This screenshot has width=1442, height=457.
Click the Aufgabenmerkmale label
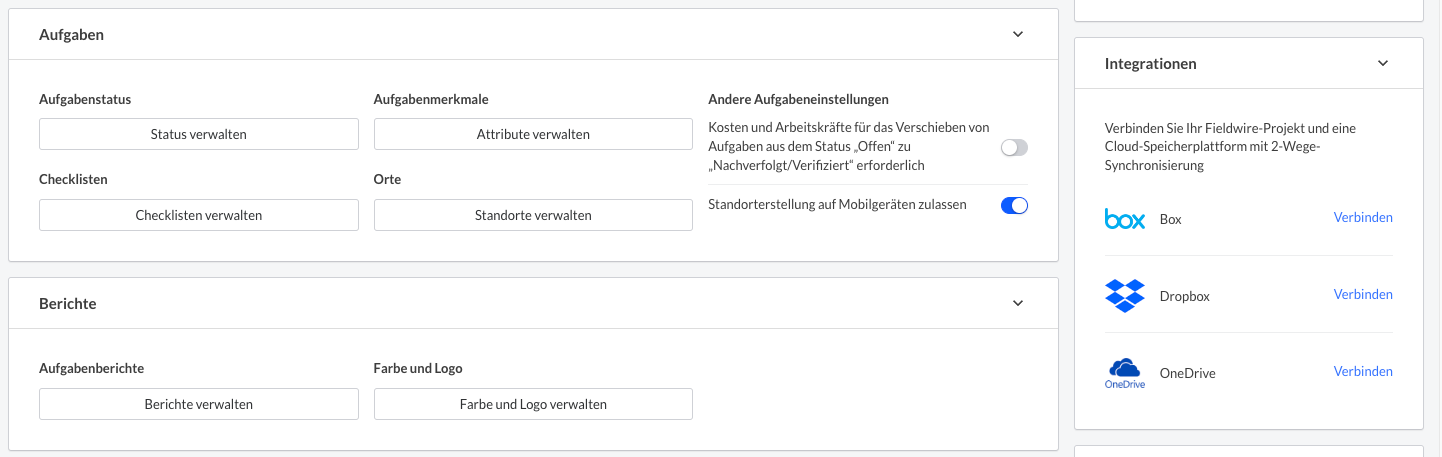coord(431,99)
